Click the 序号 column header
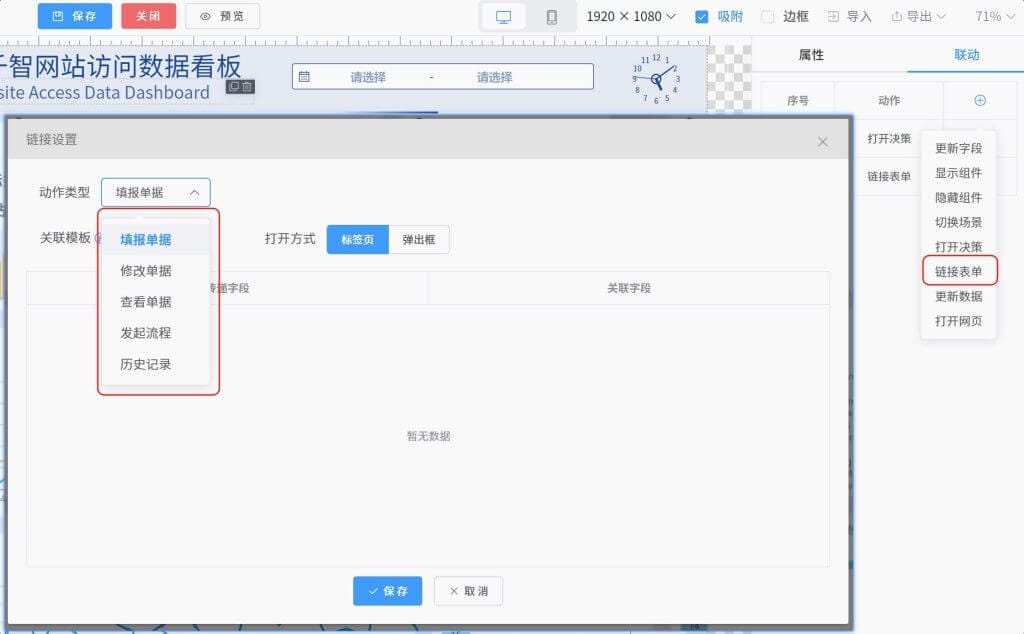 click(x=798, y=101)
